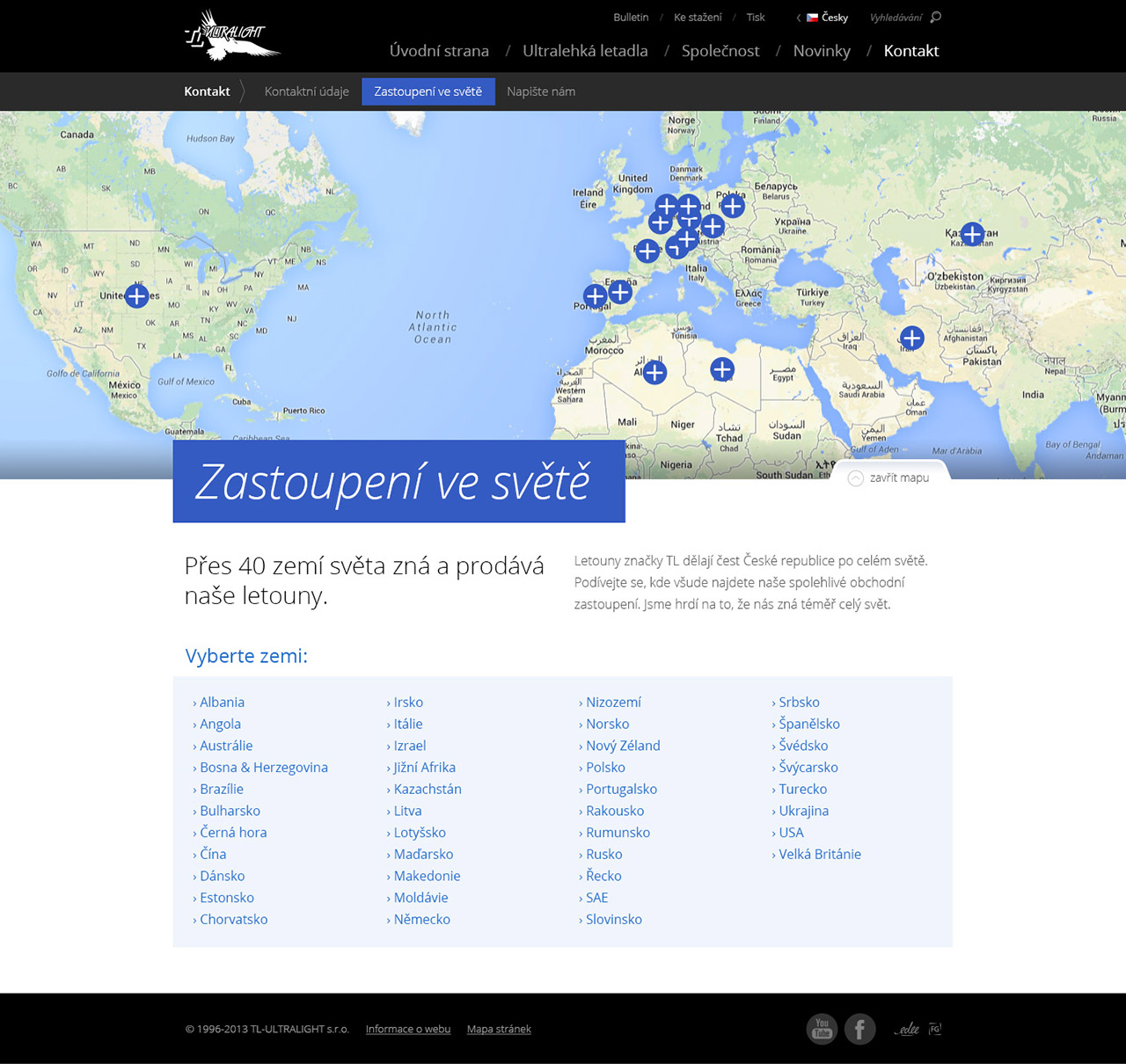The height and width of the screenshot is (1064, 1126).
Task: Click the Vyhledávání search field
Action: coord(896,18)
